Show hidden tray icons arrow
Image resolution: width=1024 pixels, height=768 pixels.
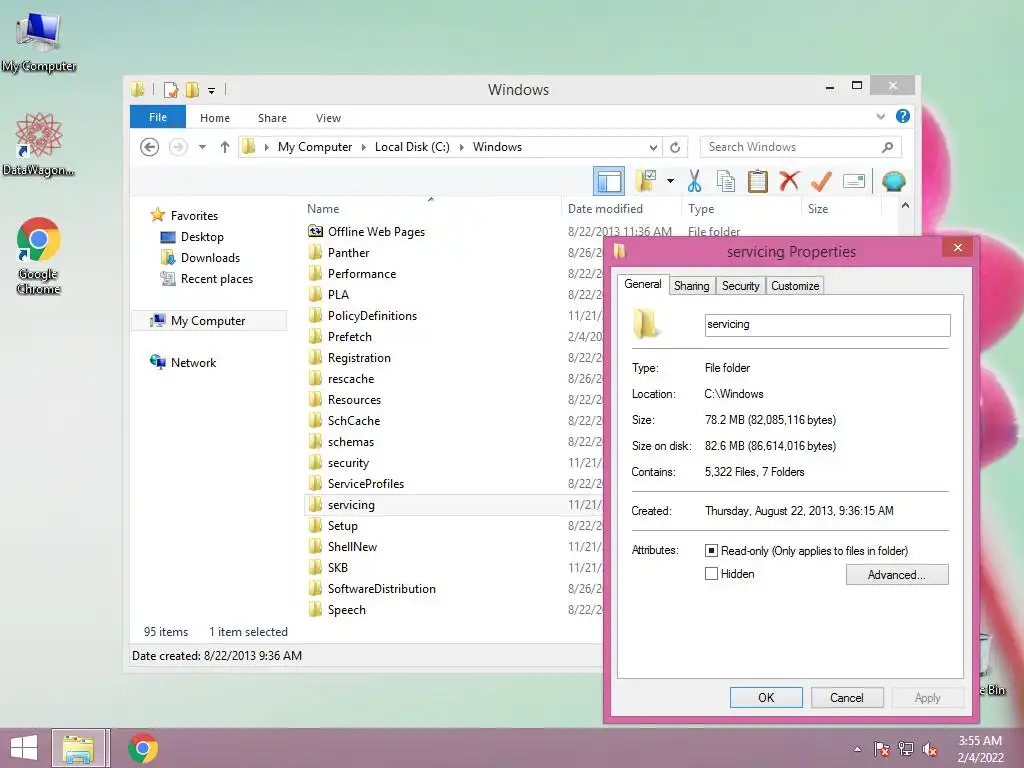[857, 749]
